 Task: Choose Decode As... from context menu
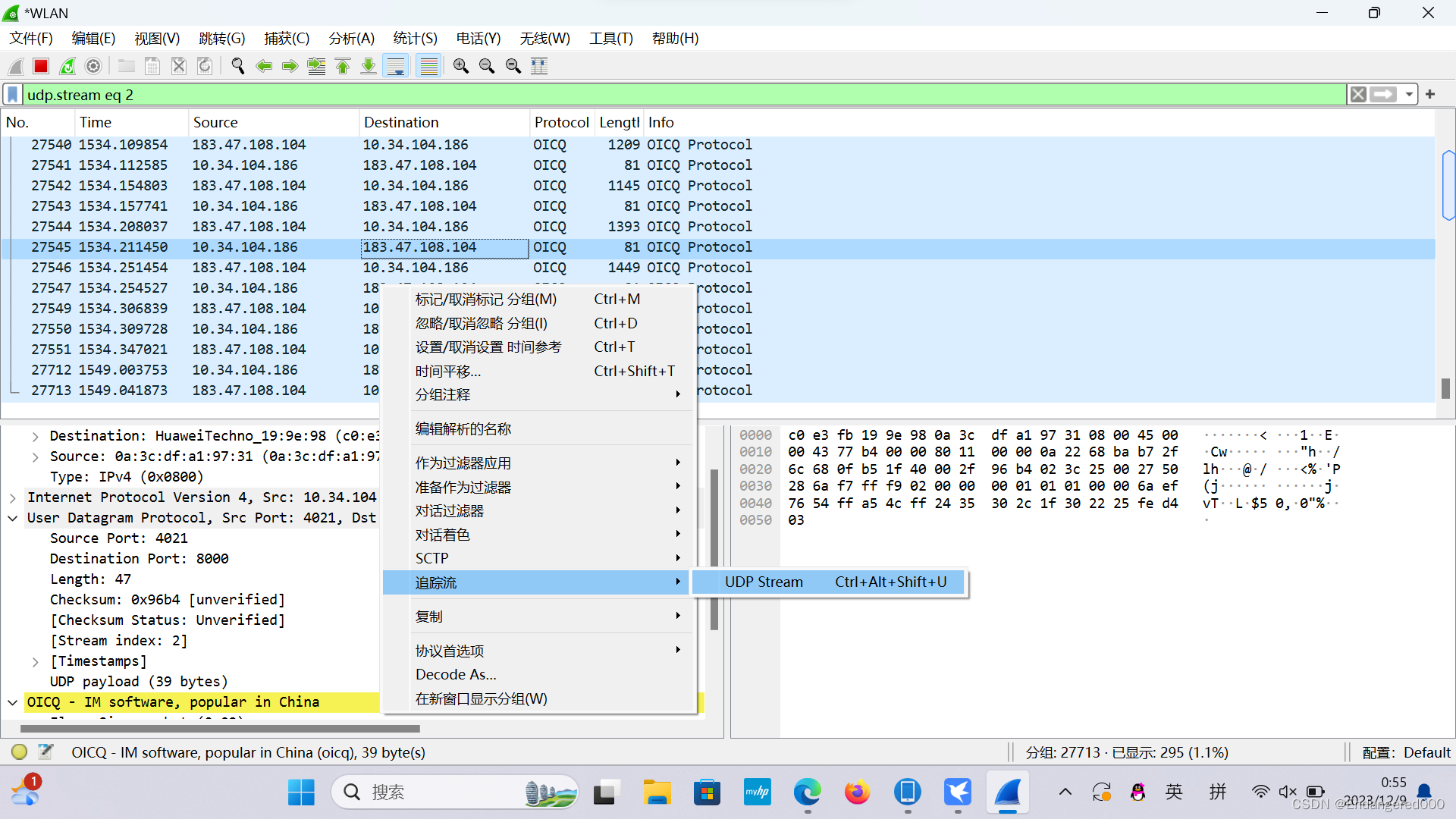(x=456, y=674)
